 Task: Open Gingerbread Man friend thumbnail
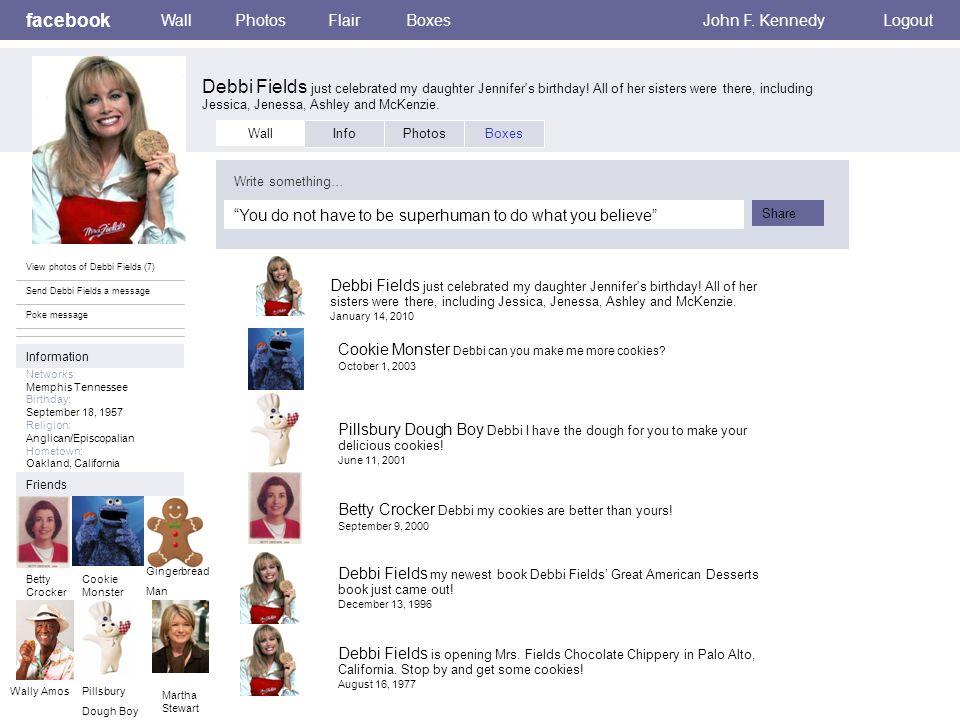tap(175, 532)
